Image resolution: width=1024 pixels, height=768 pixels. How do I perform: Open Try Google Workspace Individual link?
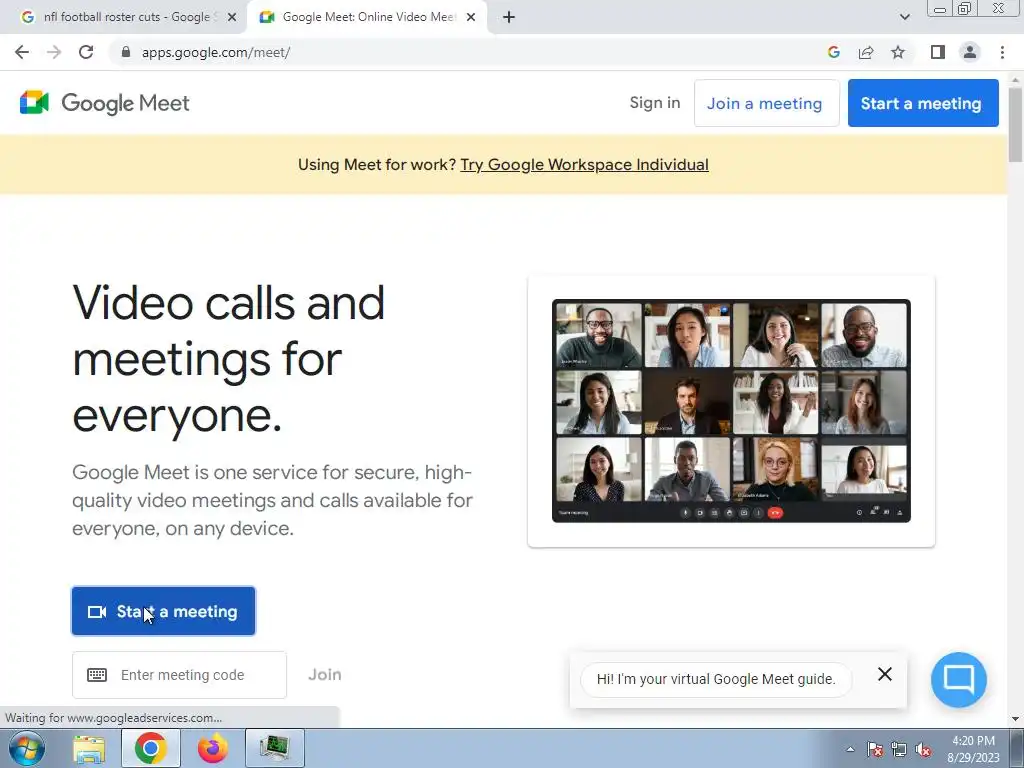(584, 165)
